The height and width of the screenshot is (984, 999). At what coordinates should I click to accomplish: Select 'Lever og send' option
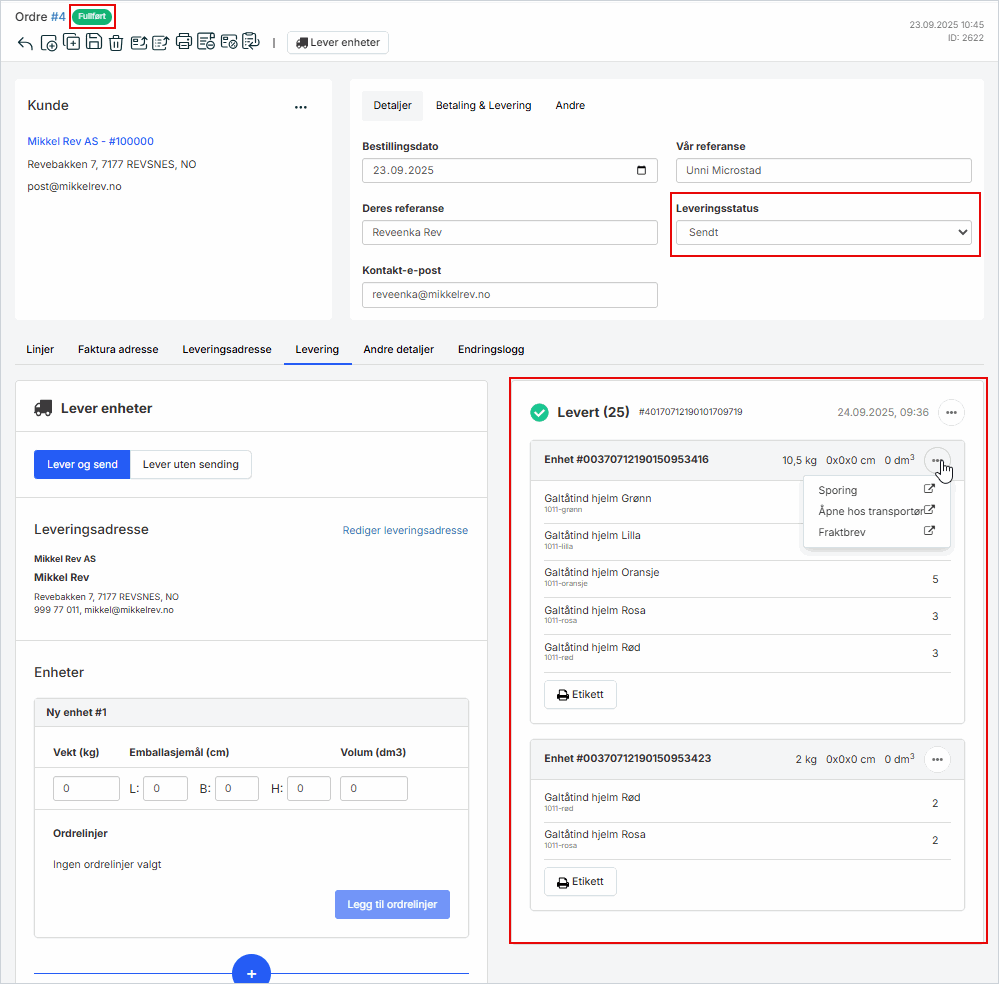click(82, 464)
